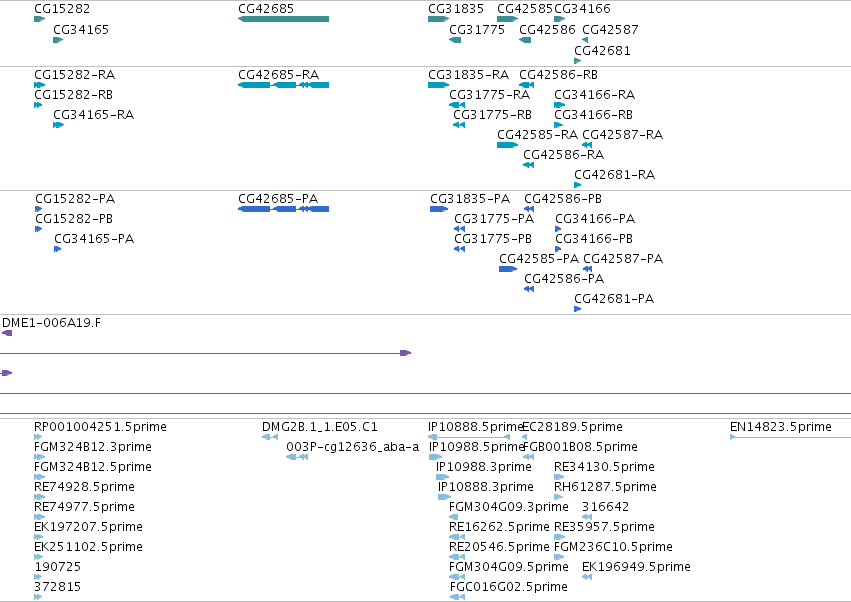Select the EK197207.5prime EST label

[88, 527]
